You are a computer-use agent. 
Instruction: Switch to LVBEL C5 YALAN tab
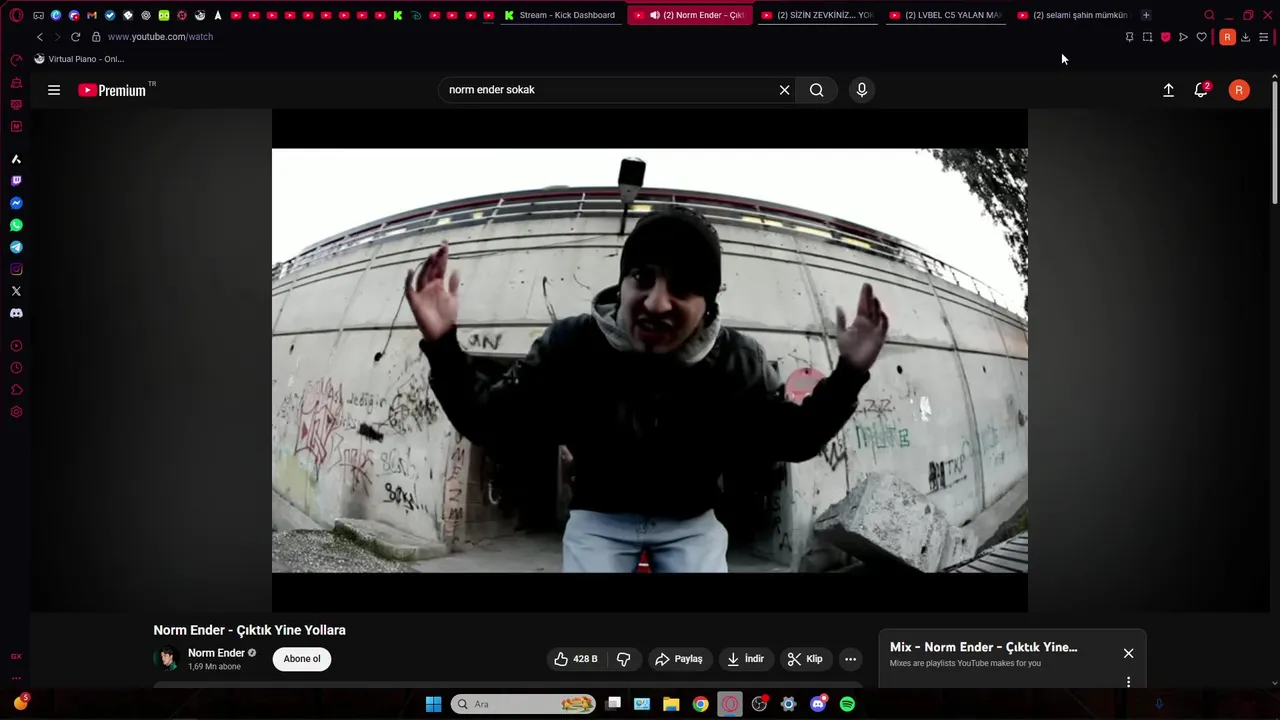[945, 15]
